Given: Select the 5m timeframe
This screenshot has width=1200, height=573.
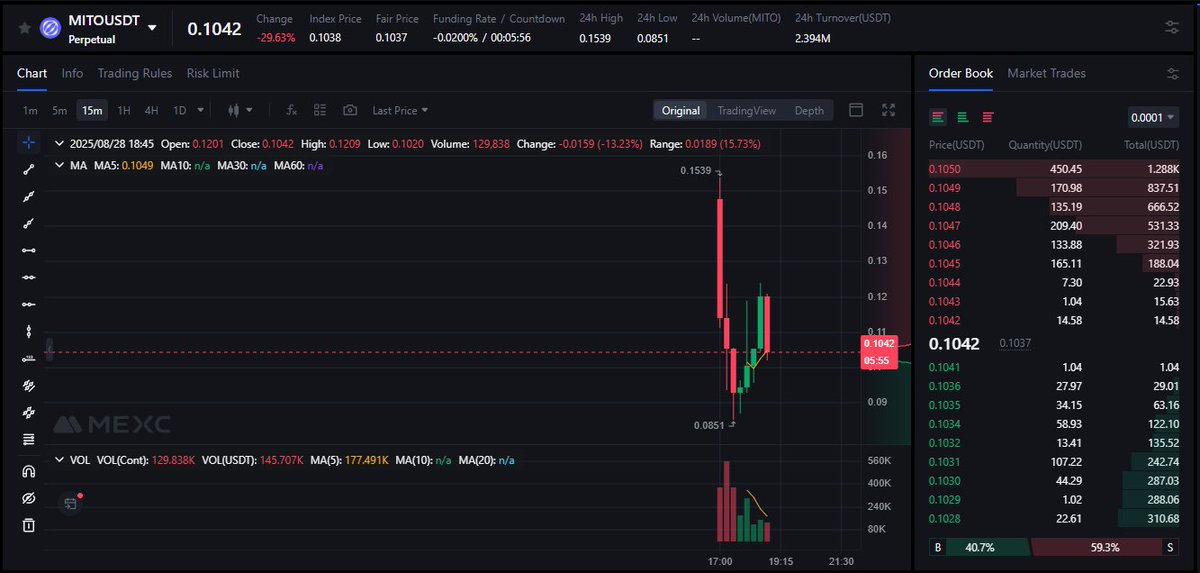Looking at the screenshot, I should point(60,110).
